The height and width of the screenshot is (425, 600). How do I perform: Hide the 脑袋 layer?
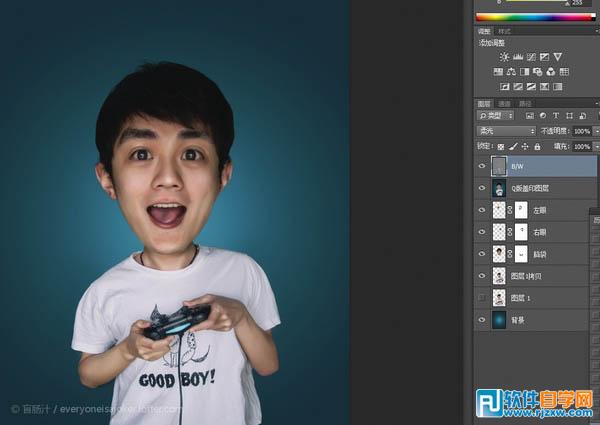482,254
